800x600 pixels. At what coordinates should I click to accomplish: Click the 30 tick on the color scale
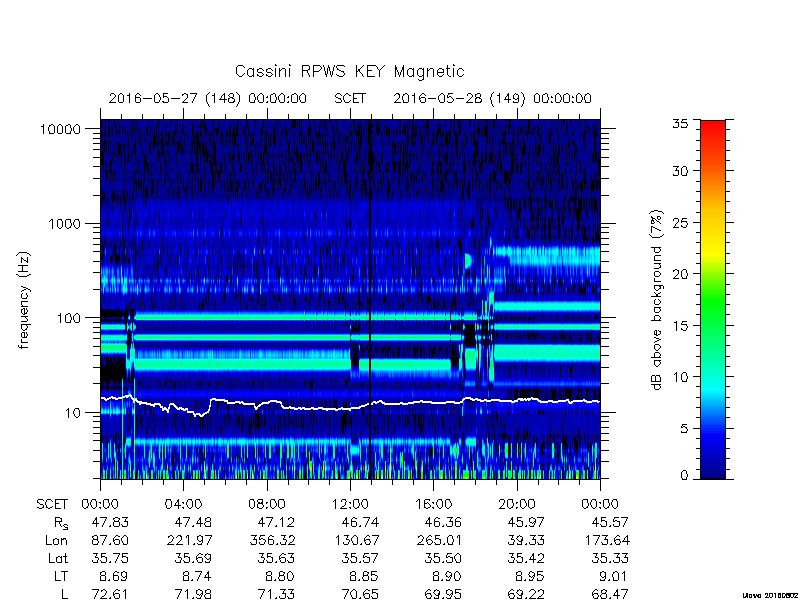(680, 171)
